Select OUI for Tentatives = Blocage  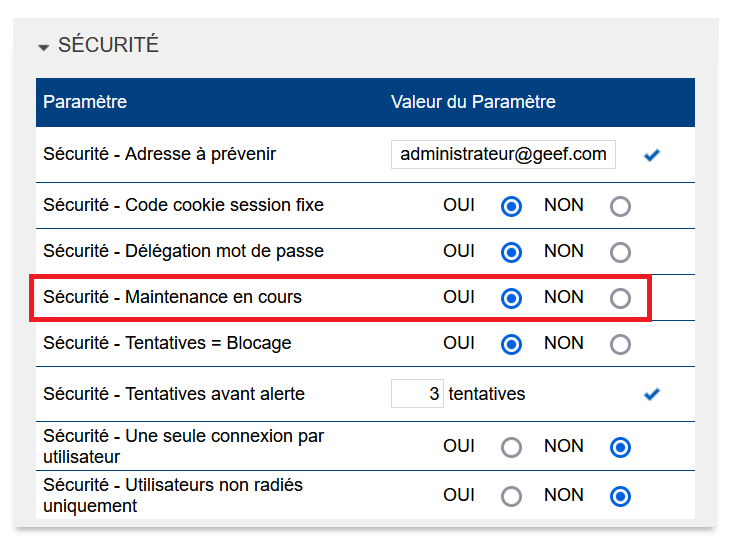point(512,344)
